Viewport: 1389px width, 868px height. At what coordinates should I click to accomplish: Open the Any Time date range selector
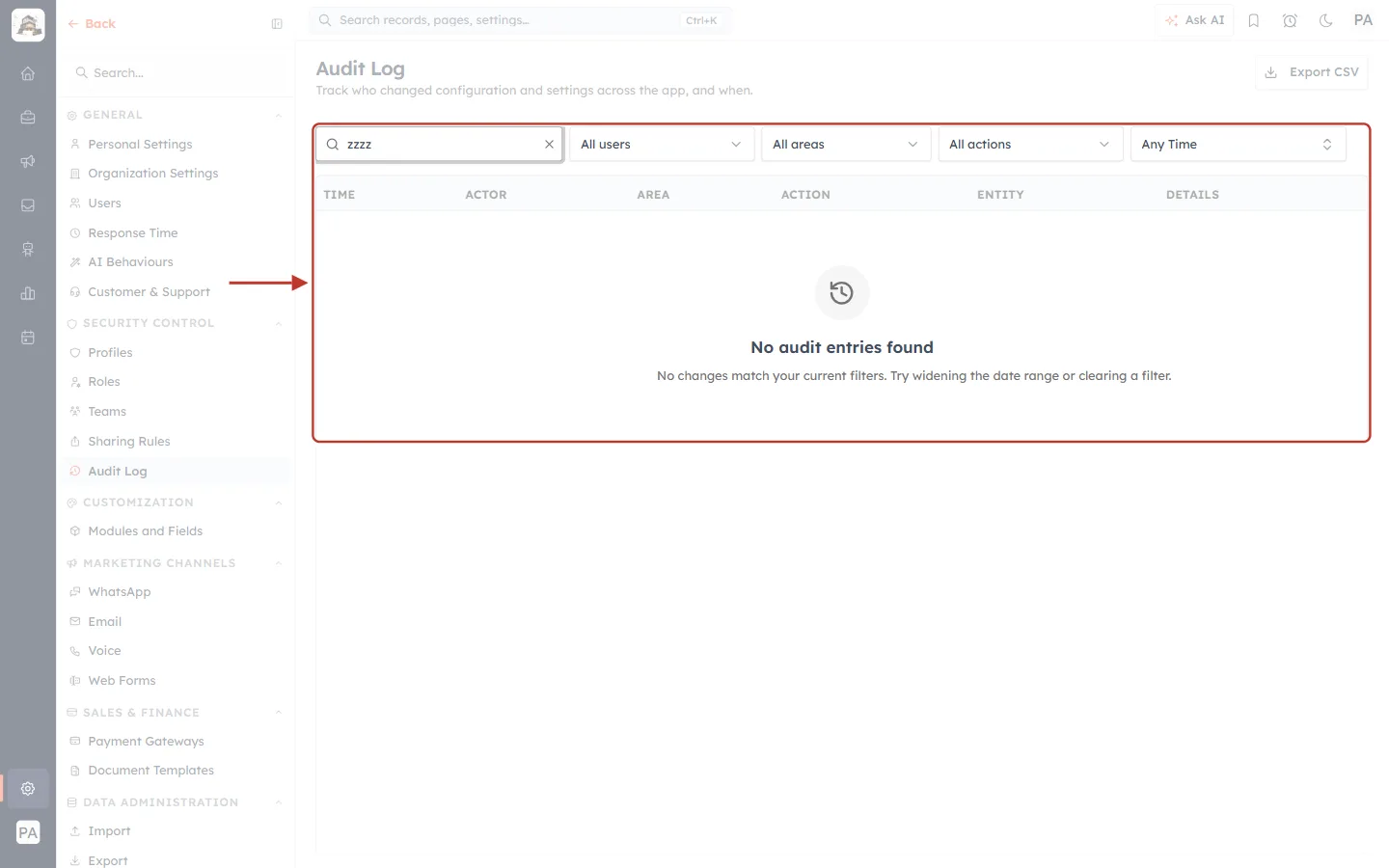(x=1238, y=145)
